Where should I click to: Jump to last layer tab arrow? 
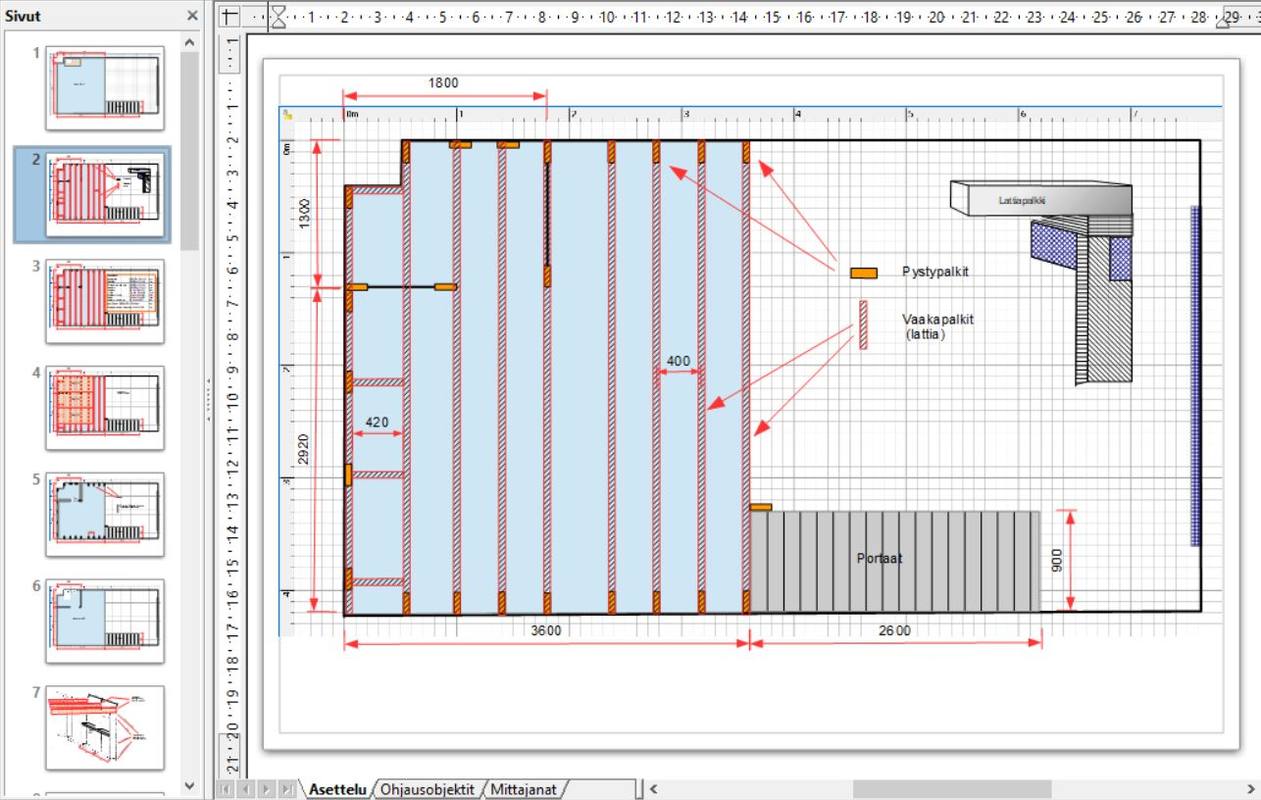[x=286, y=789]
